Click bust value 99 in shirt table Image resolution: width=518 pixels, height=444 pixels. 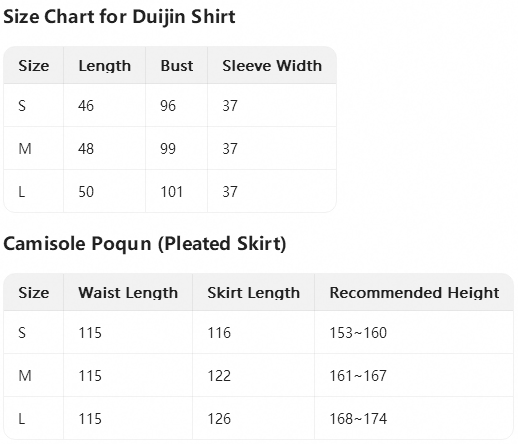168,149
